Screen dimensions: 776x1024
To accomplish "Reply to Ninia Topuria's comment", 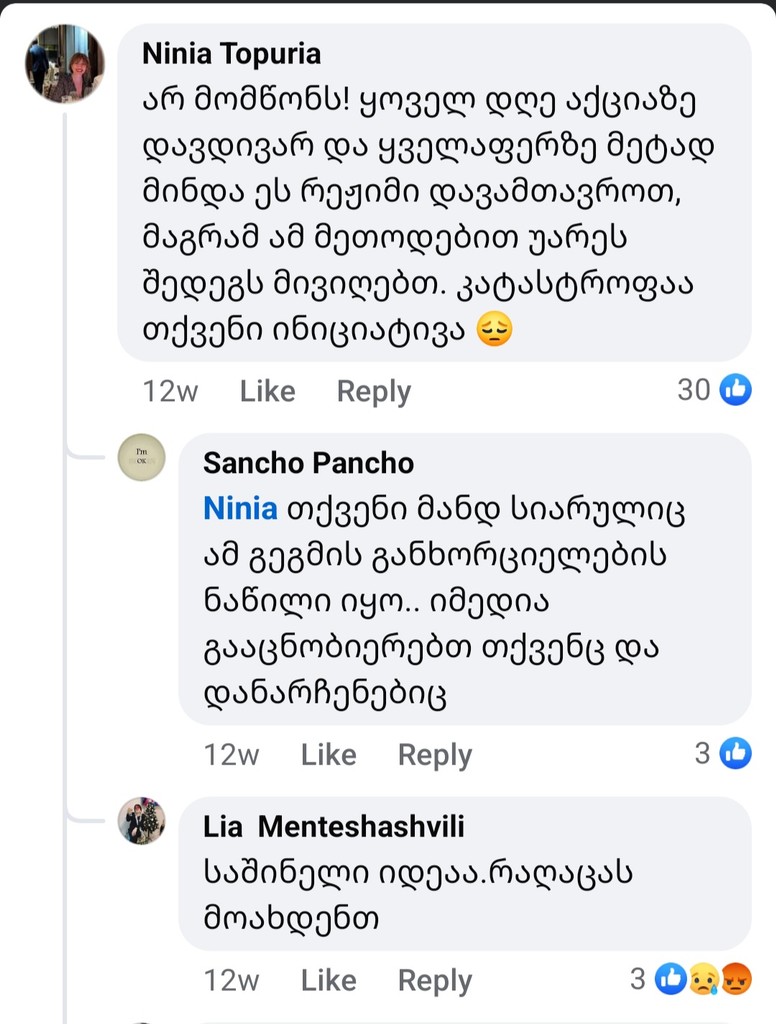I will click(373, 391).
